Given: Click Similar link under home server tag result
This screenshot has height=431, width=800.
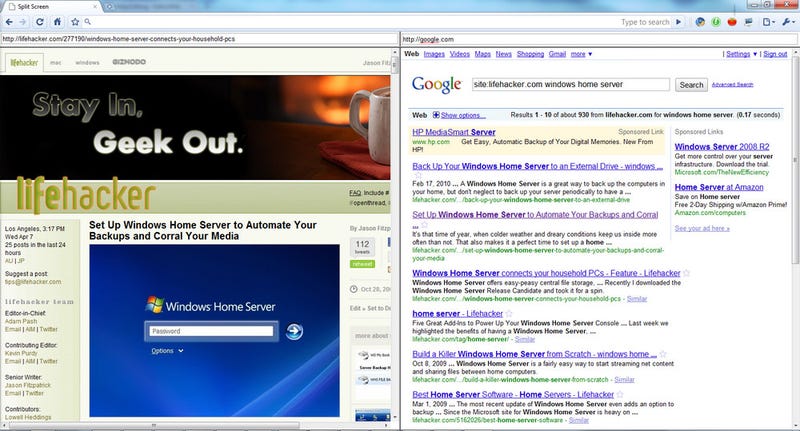Looking at the screenshot, I should tap(524, 339).
